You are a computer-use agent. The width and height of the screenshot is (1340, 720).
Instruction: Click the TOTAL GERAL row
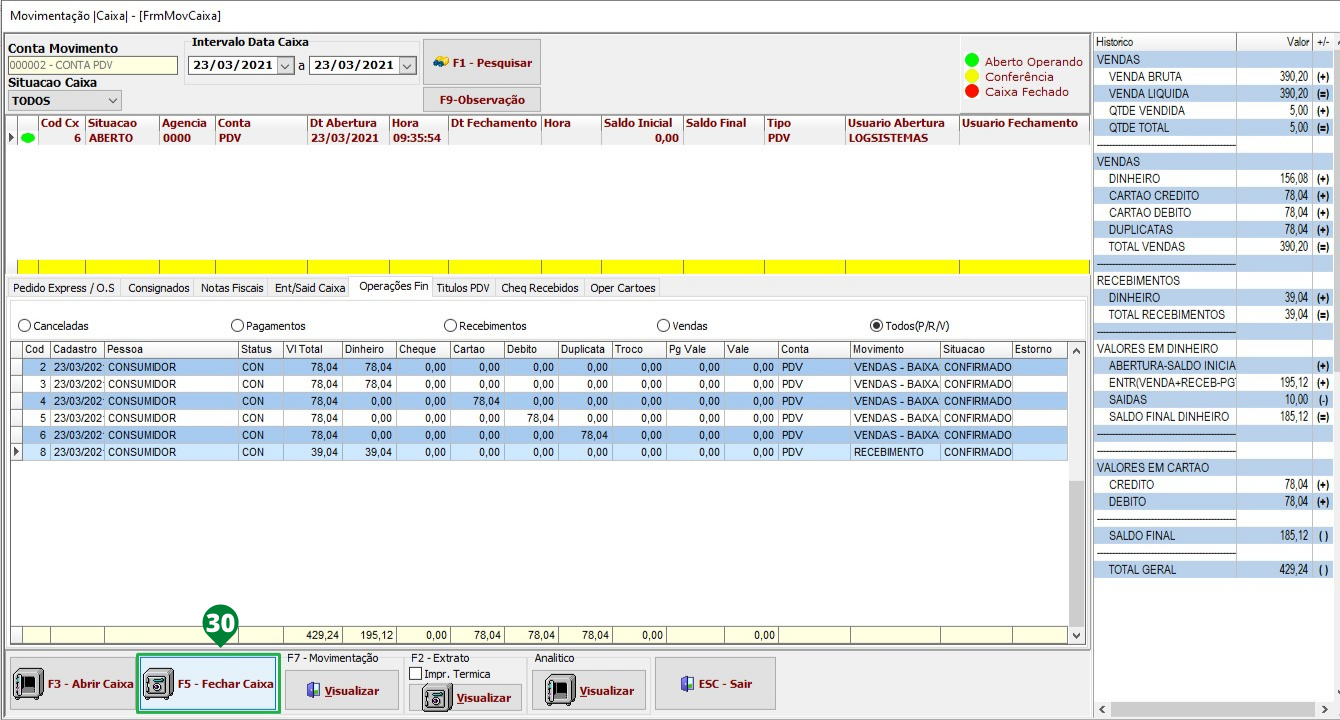point(1214,569)
